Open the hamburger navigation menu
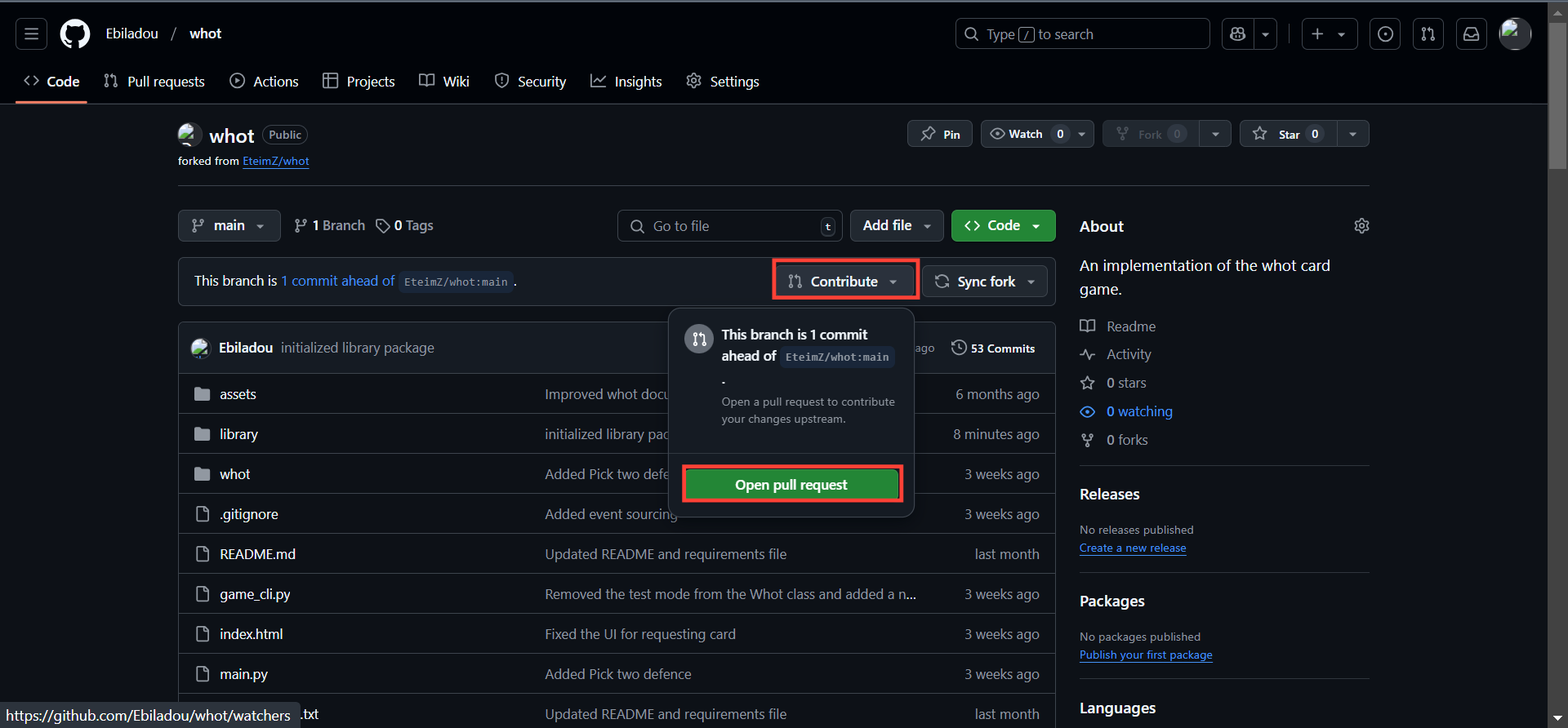This screenshot has height=728, width=1568. (x=31, y=34)
